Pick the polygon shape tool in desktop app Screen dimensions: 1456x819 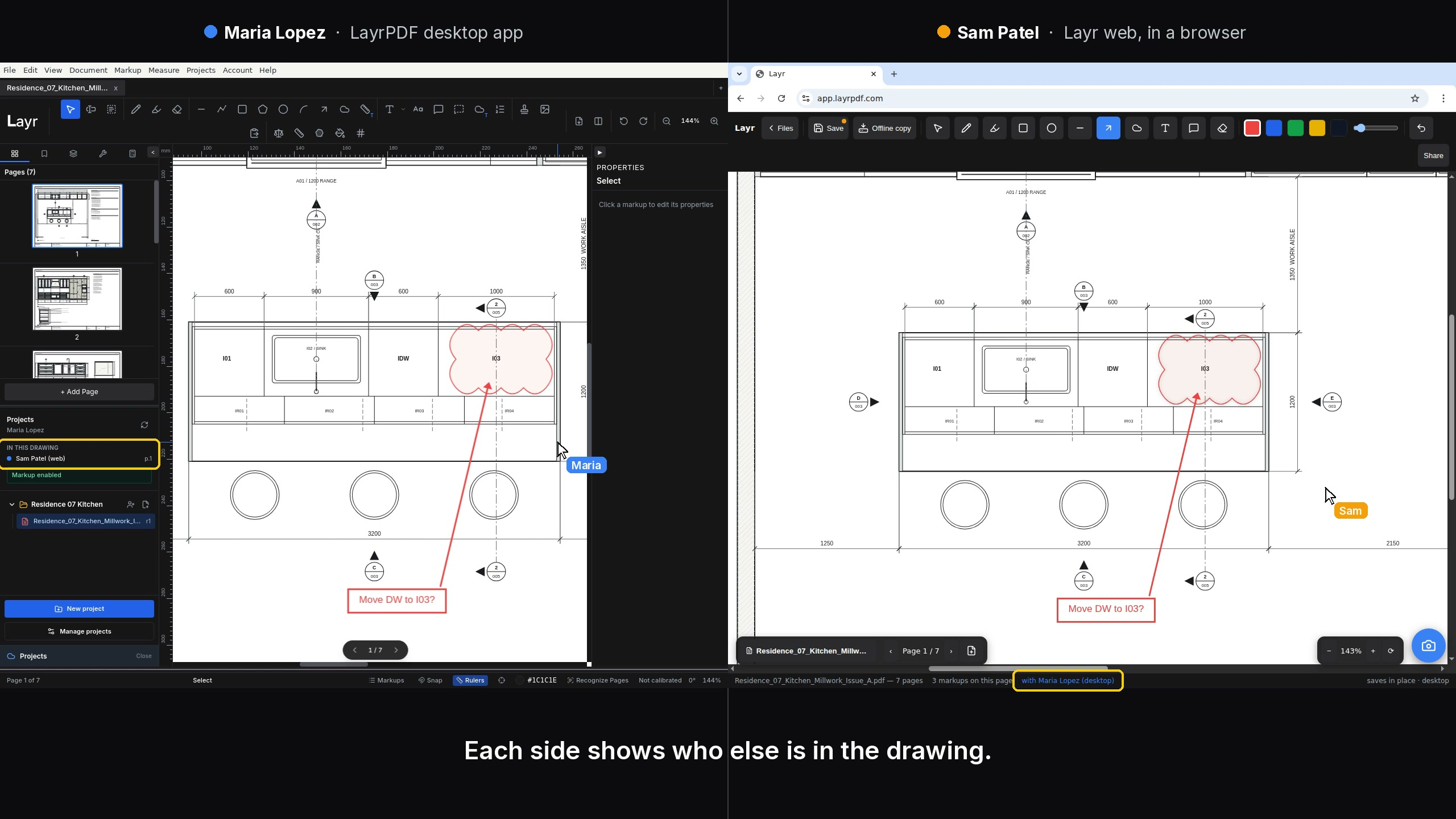point(262,109)
